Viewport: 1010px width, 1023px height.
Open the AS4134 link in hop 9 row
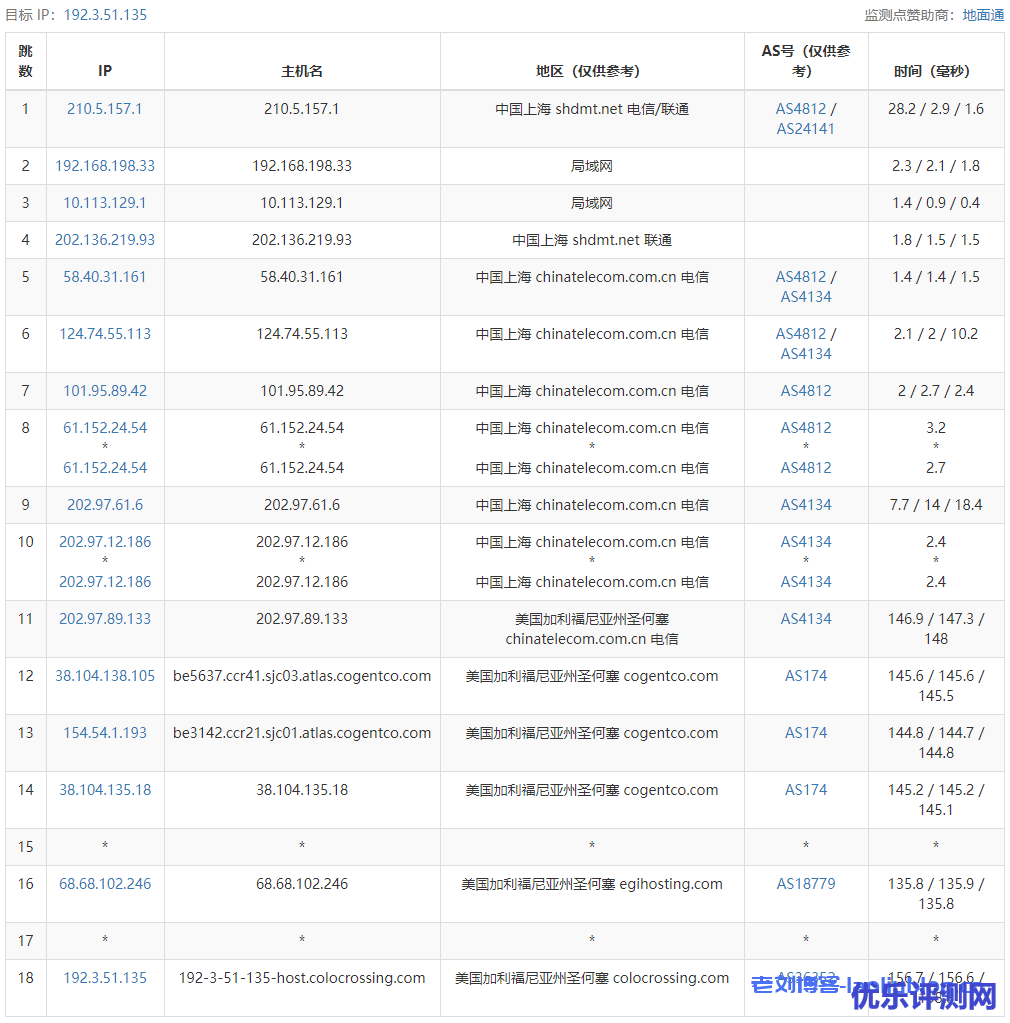806,505
